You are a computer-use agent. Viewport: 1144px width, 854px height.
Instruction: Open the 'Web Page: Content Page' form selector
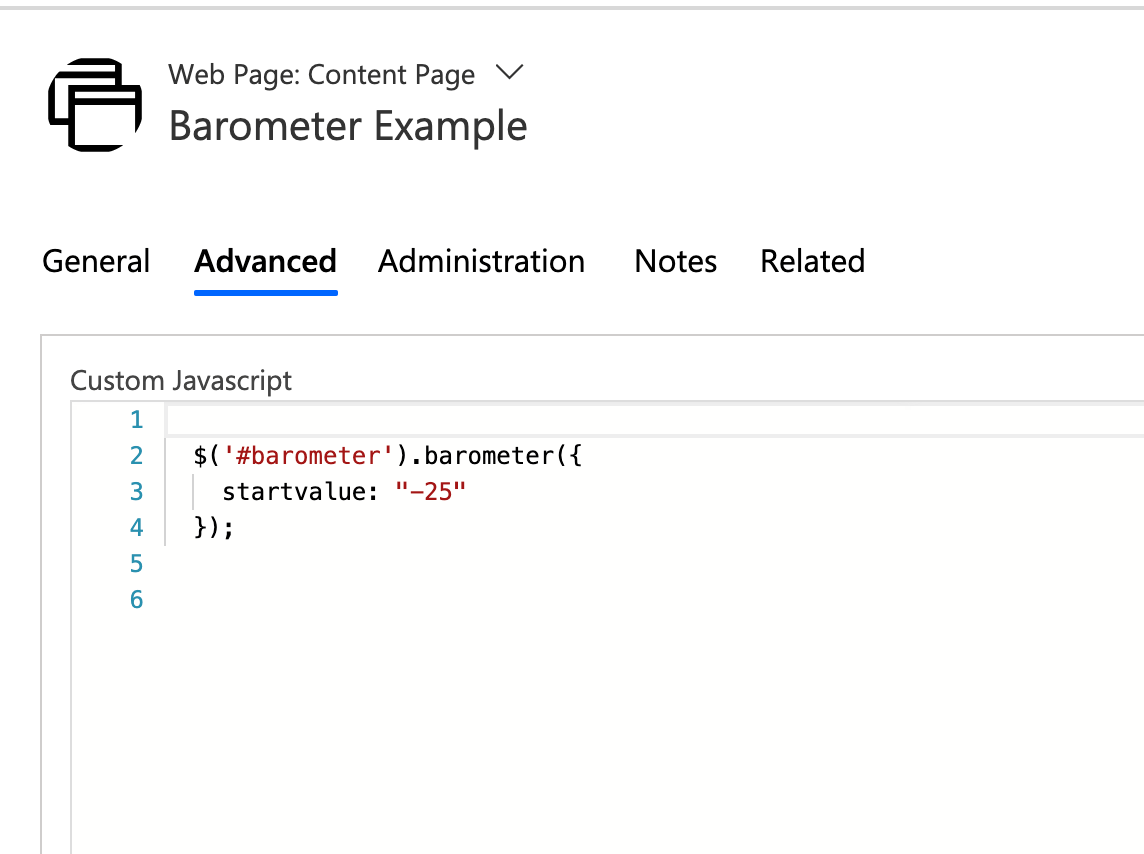[321, 74]
